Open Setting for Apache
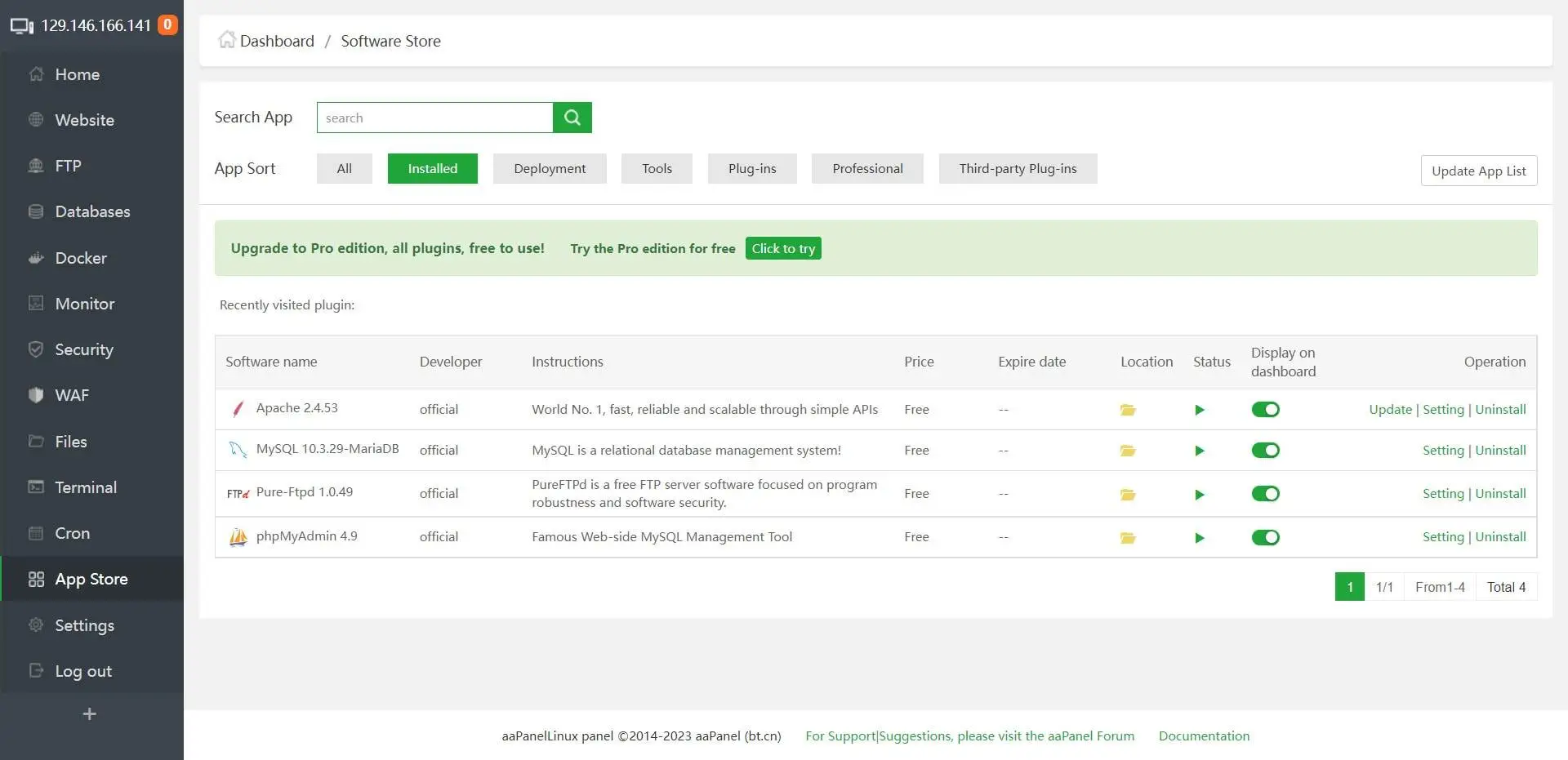 (x=1443, y=409)
